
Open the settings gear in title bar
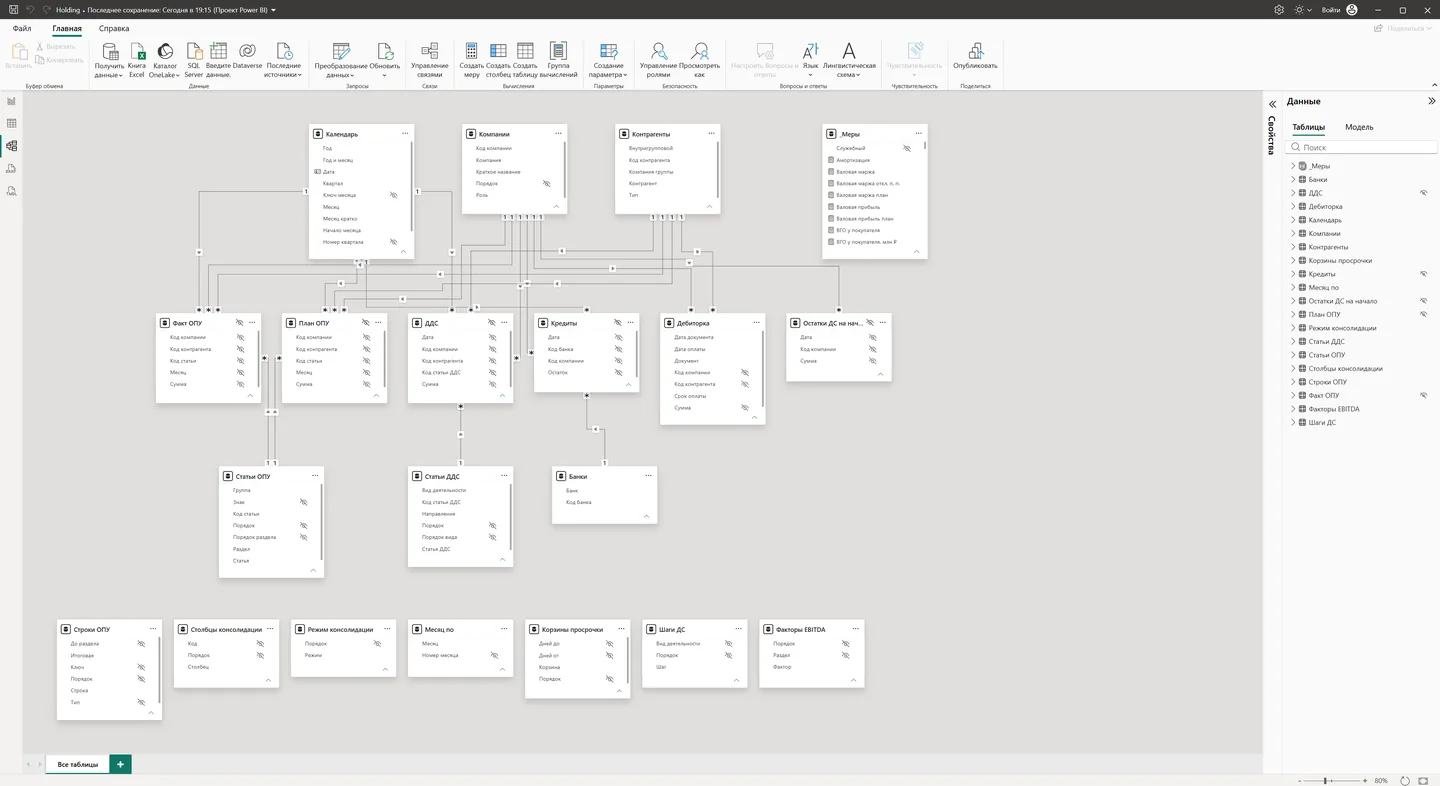pyautogui.click(x=1279, y=9)
